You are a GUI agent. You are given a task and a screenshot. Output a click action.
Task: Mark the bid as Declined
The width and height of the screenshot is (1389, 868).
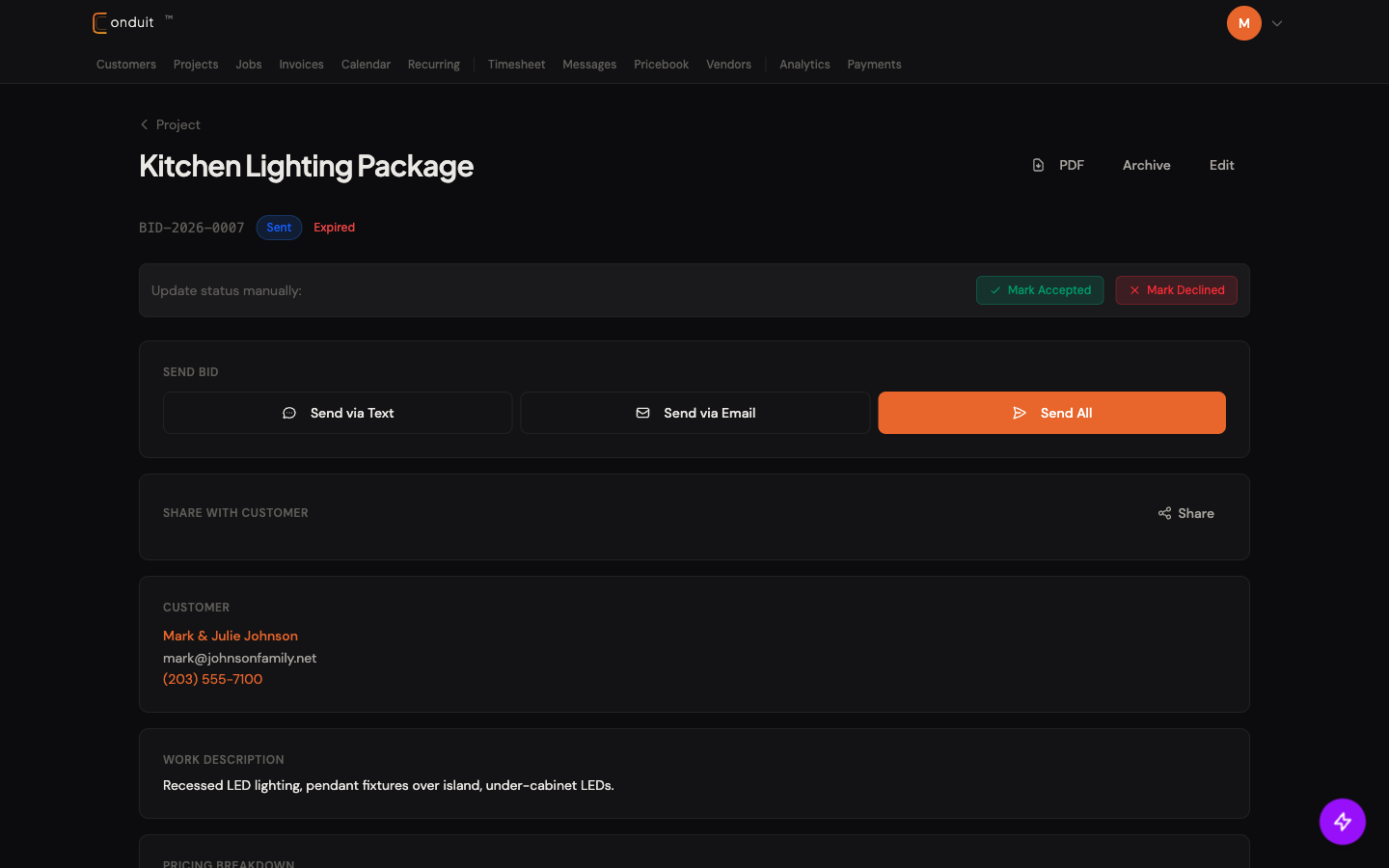tap(1176, 290)
